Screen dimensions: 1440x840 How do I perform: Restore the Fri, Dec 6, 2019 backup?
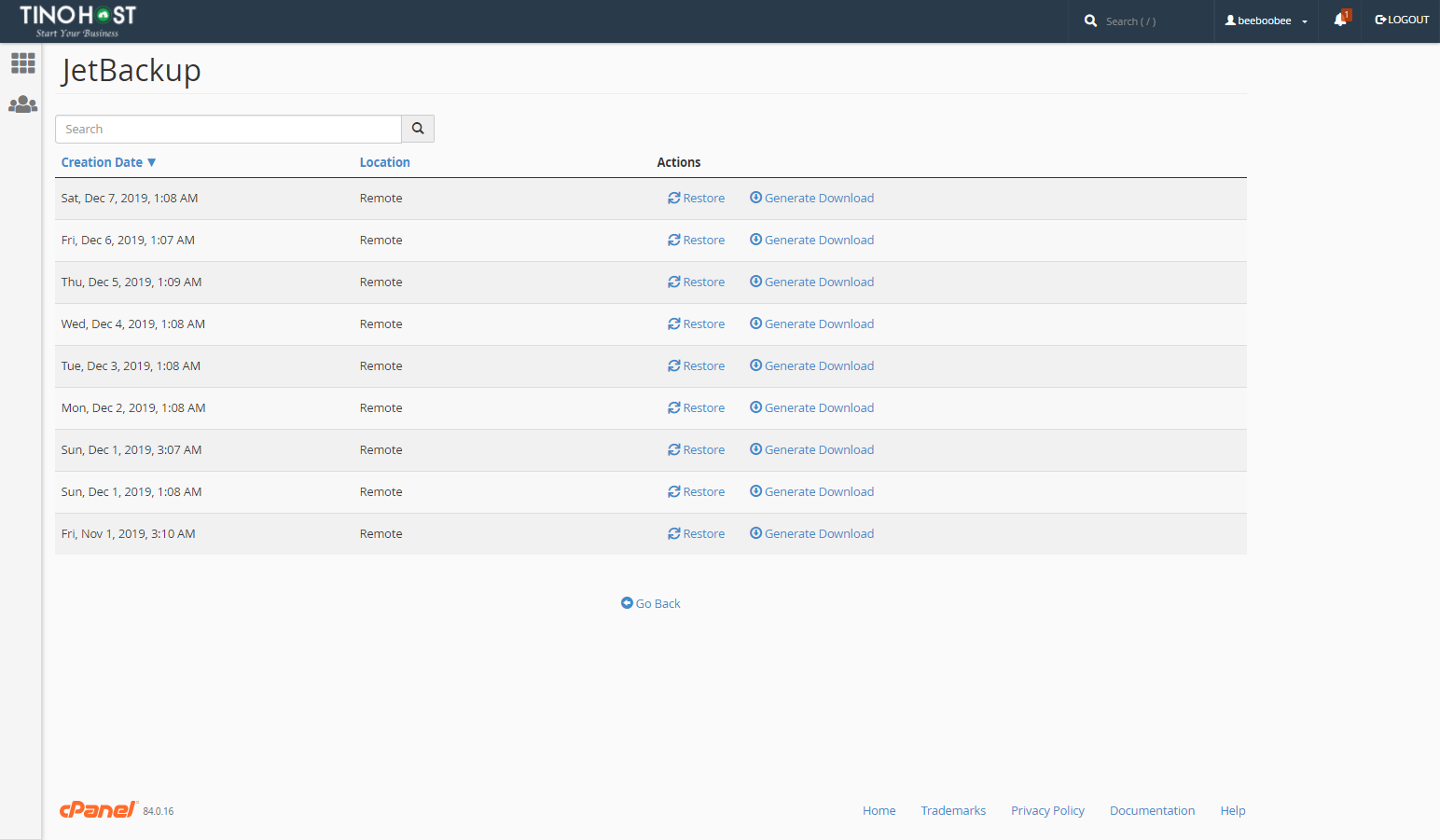(696, 240)
